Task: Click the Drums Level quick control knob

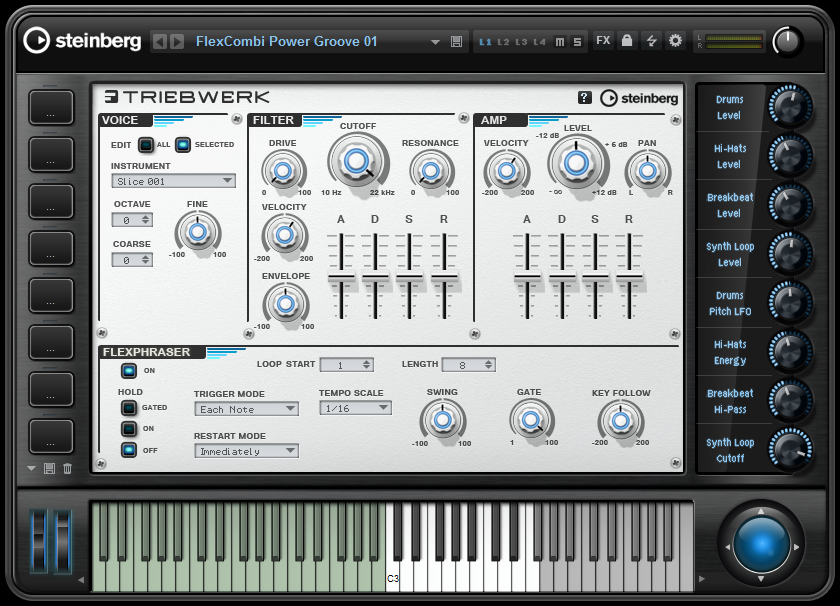Action: 790,106
